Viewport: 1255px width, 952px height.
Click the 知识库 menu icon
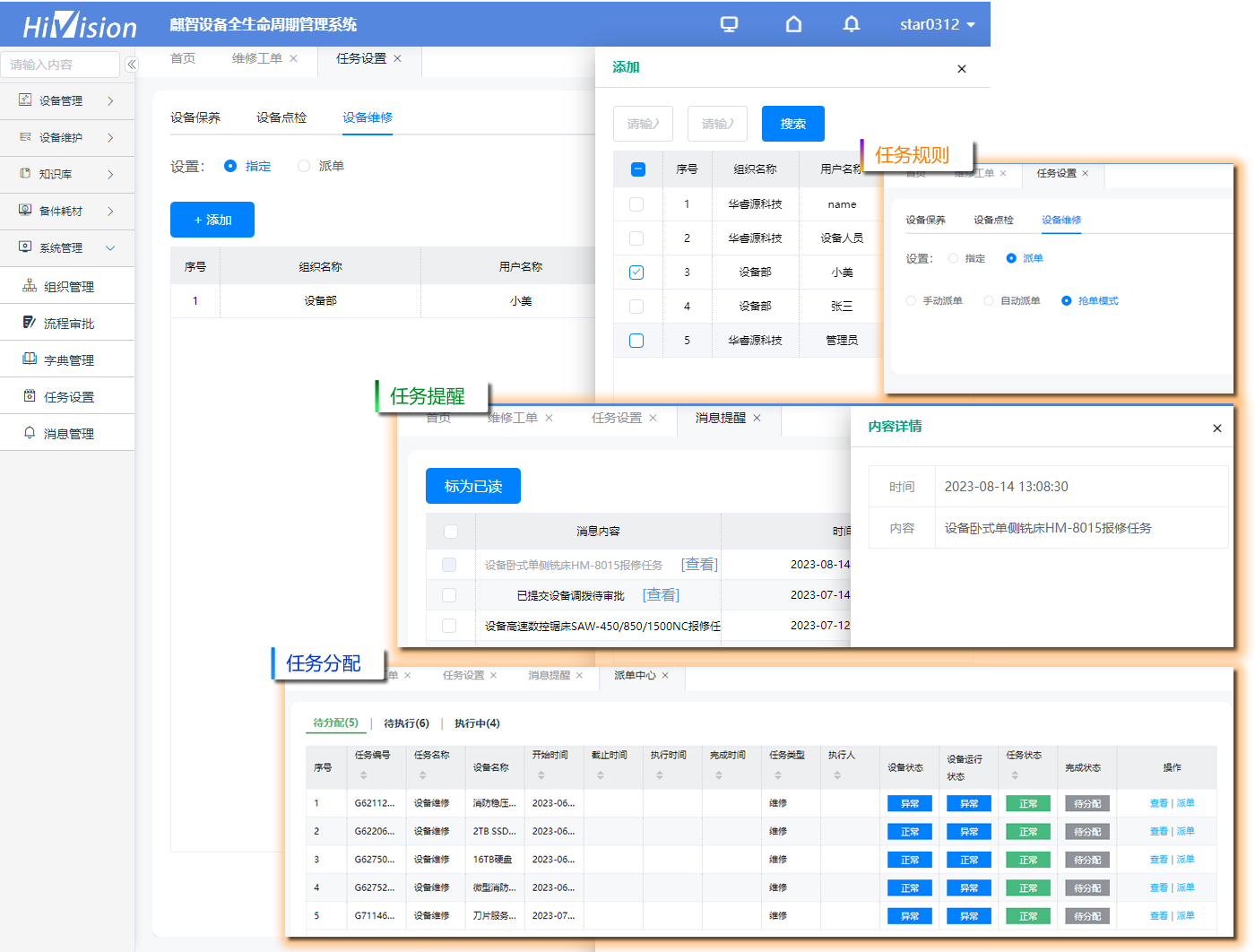[25, 174]
